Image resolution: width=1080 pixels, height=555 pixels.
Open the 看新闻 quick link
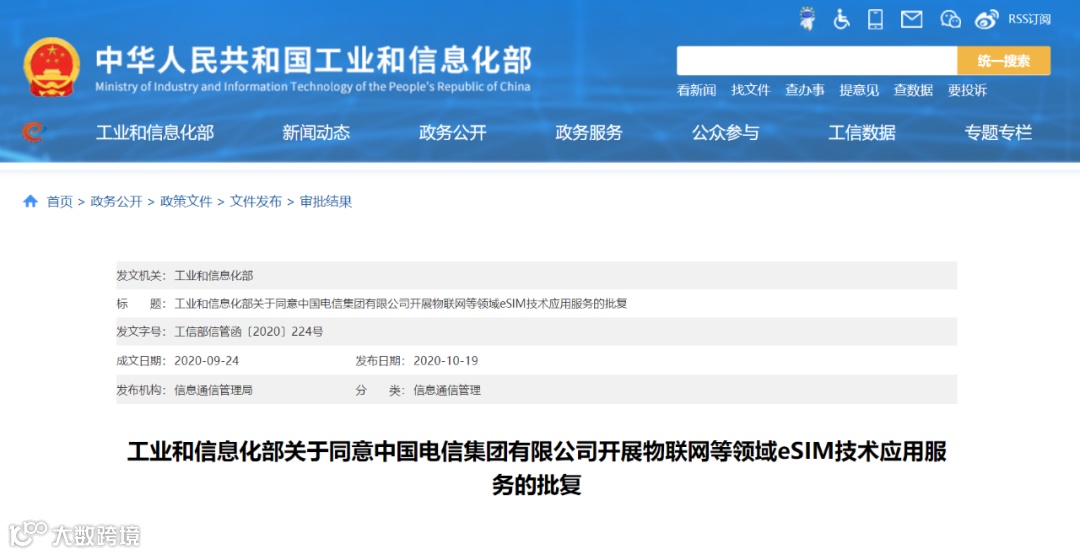point(696,90)
